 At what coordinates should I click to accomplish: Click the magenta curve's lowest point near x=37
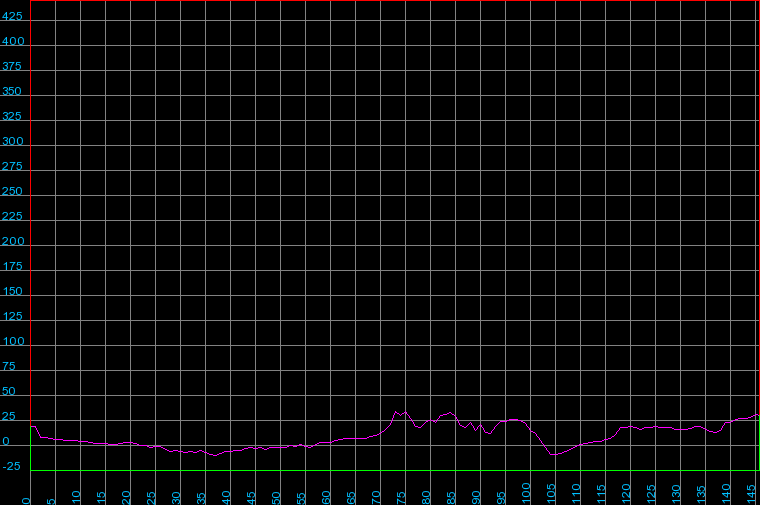214,455
